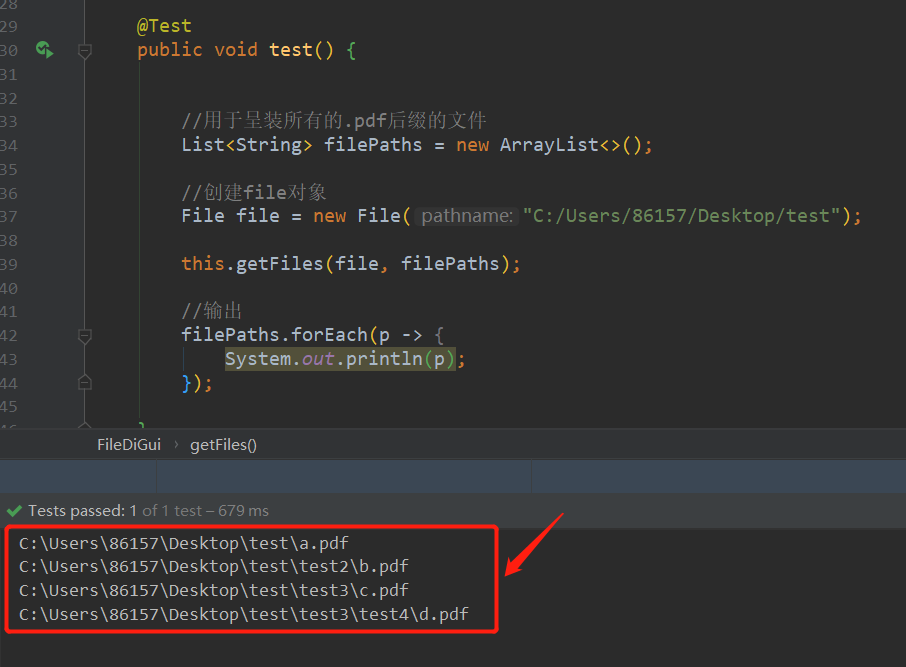Screen dimensions: 906x667
Task: Click output line ending with test4\d.pdf
Action: tap(244, 614)
